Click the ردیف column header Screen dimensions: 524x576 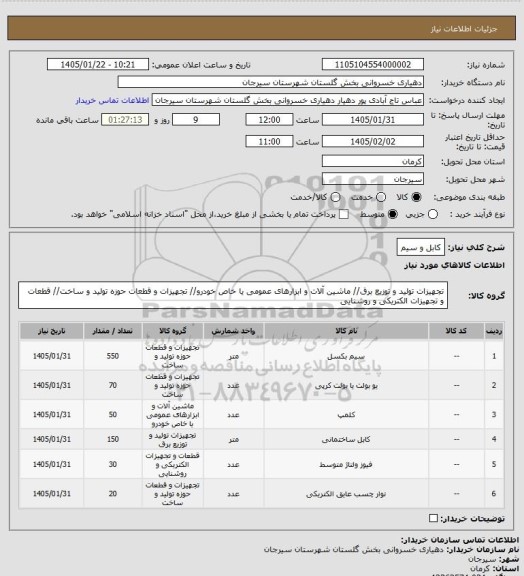(494, 331)
